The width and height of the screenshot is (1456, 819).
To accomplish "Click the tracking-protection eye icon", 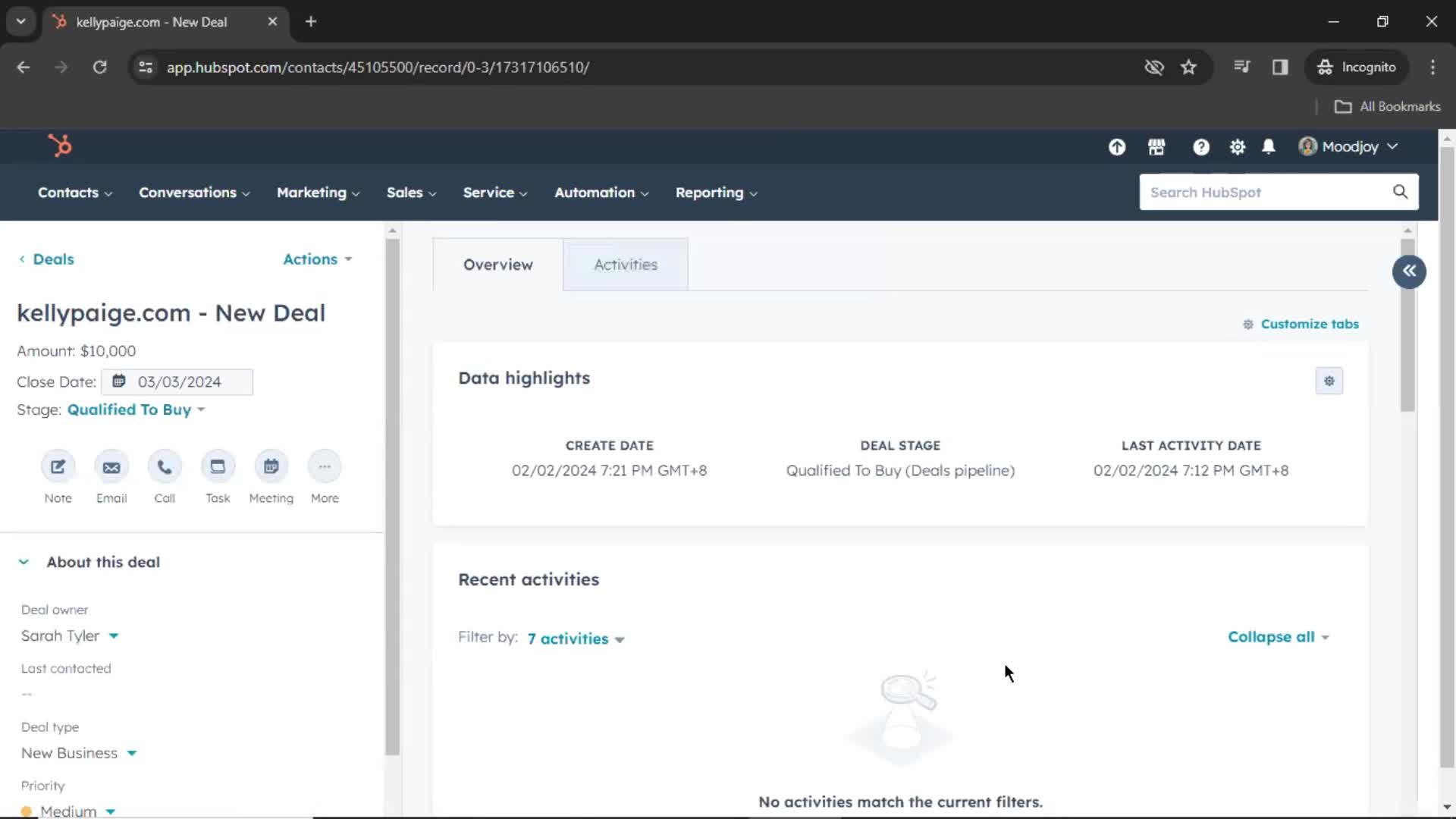I will tap(1153, 67).
